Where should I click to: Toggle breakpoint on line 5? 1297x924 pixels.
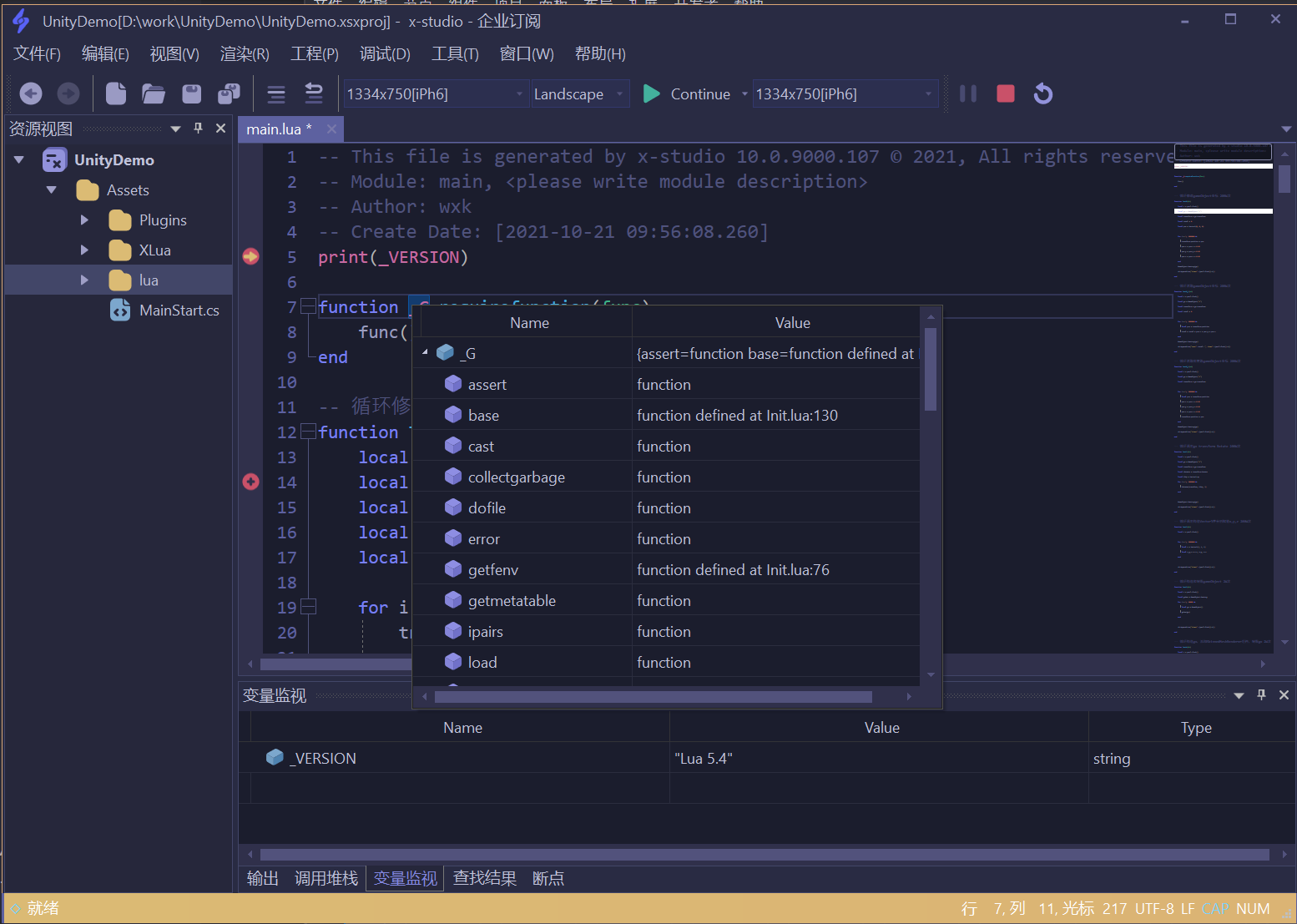[250, 256]
